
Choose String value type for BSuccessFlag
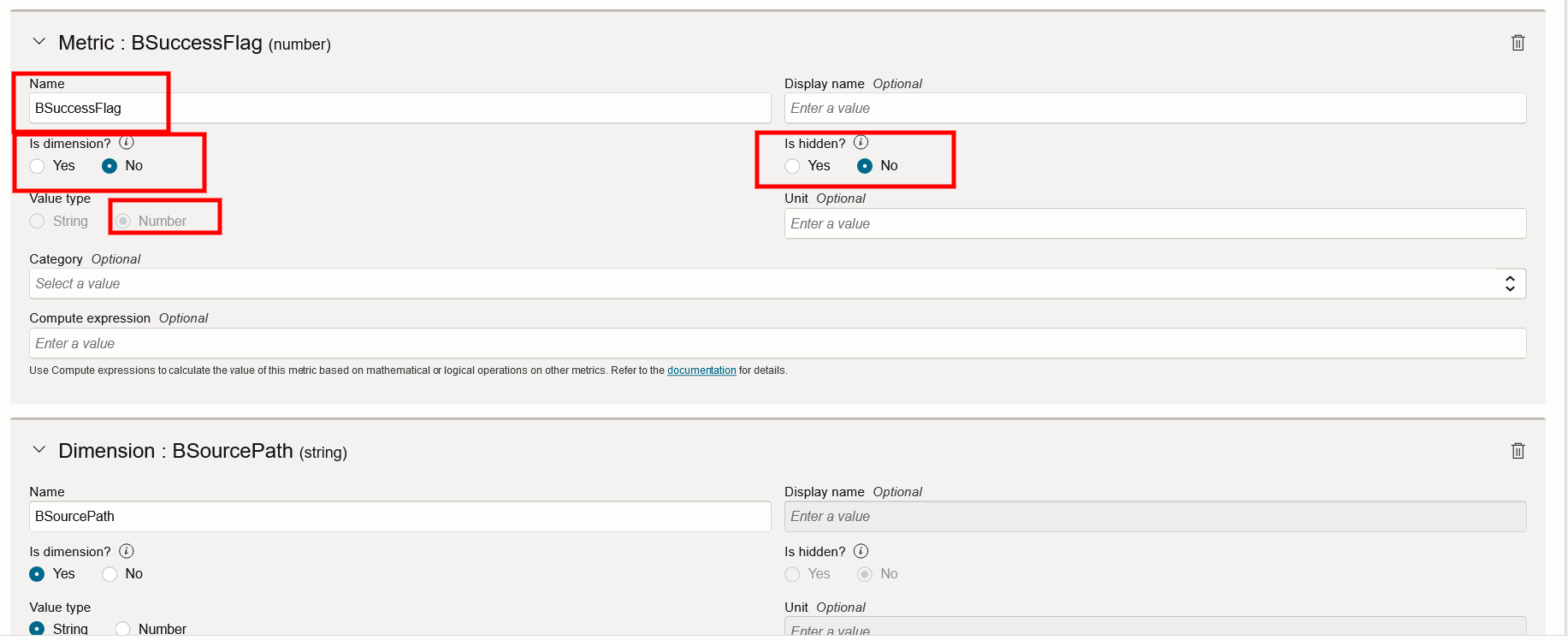pos(37,222)
